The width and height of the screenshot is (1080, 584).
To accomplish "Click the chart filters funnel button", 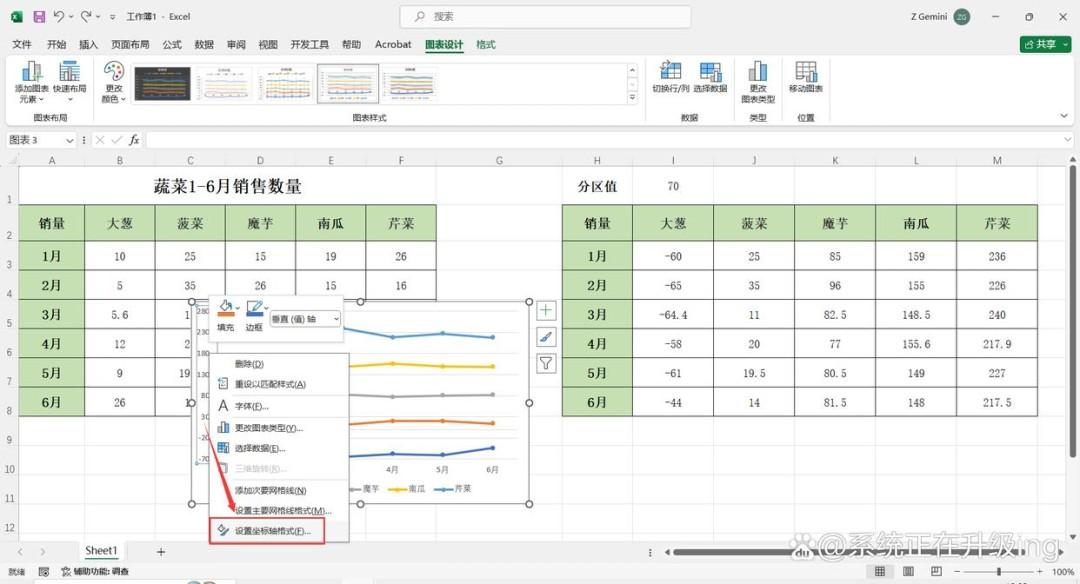I will click(x=546, y=363).
